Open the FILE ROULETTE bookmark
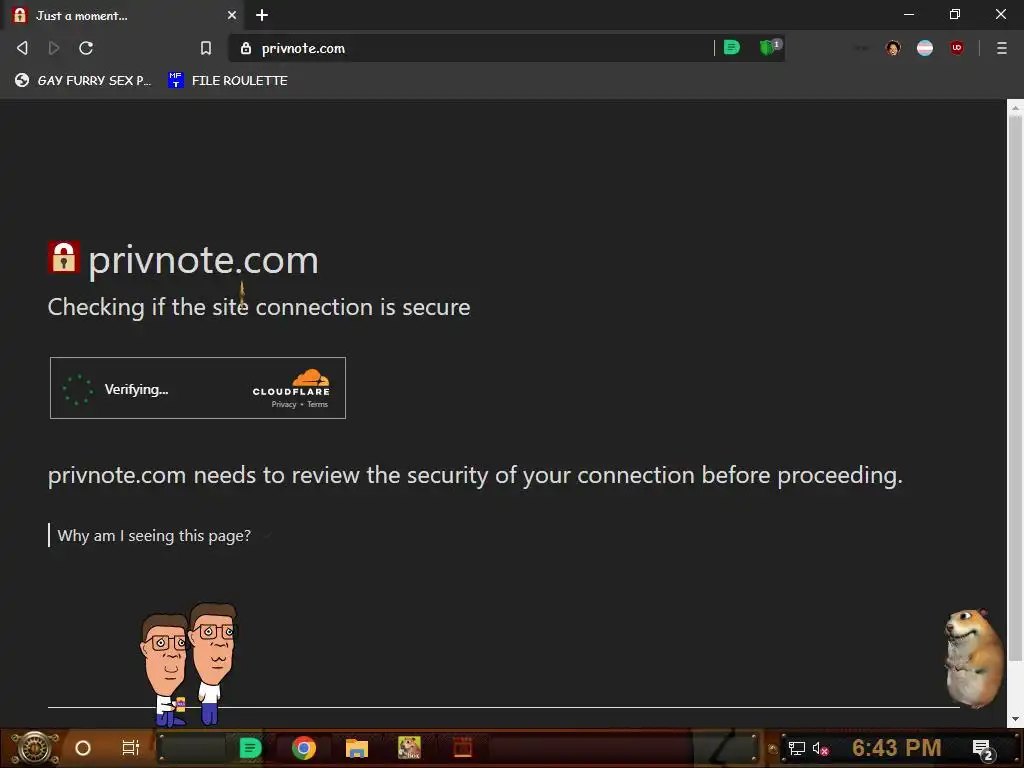Viewport: 1024px width, 768px height. point(227,80)
